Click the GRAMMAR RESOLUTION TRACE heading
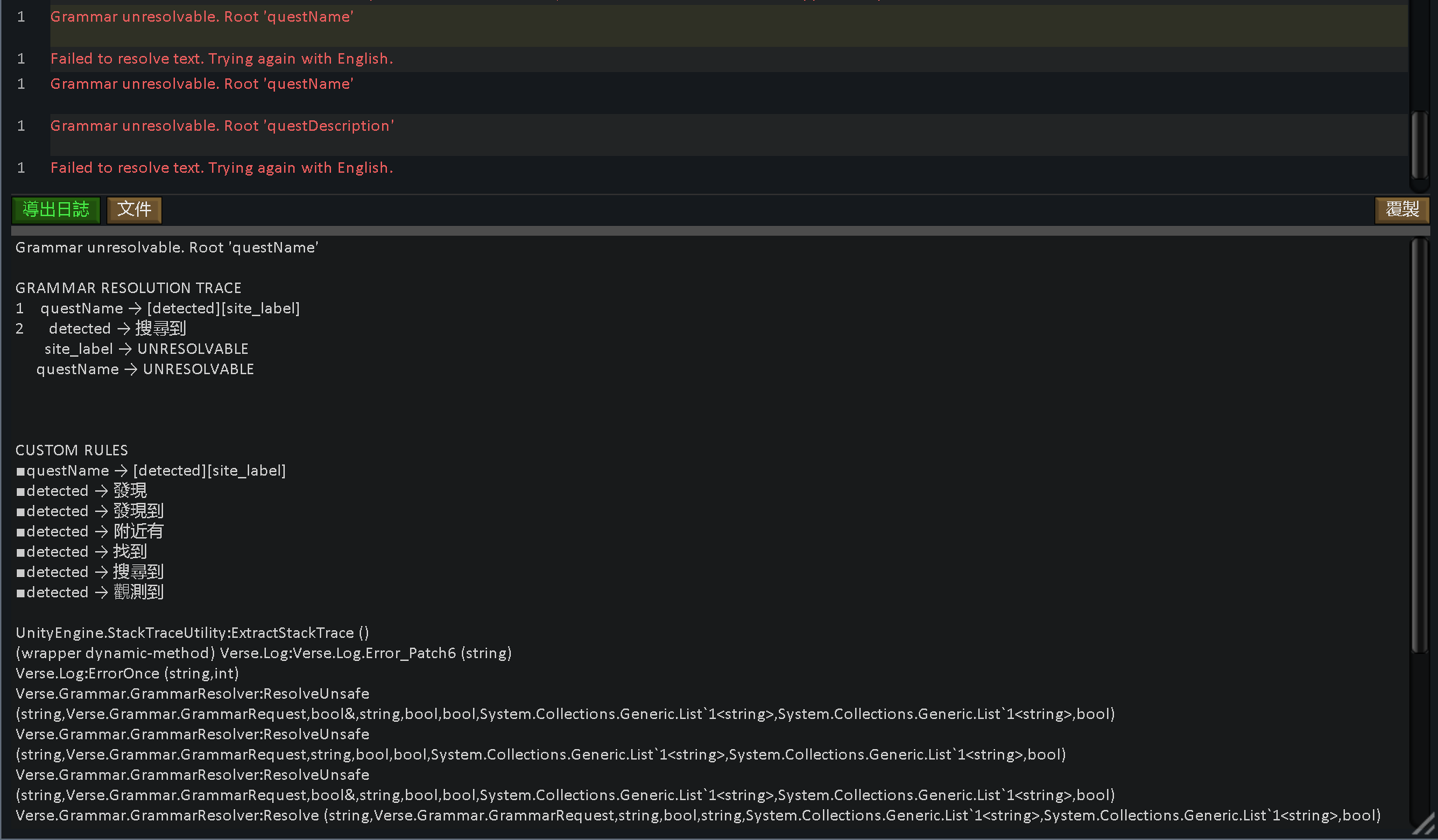This screenshot has height=840, width=1438. tap(129, 287)
